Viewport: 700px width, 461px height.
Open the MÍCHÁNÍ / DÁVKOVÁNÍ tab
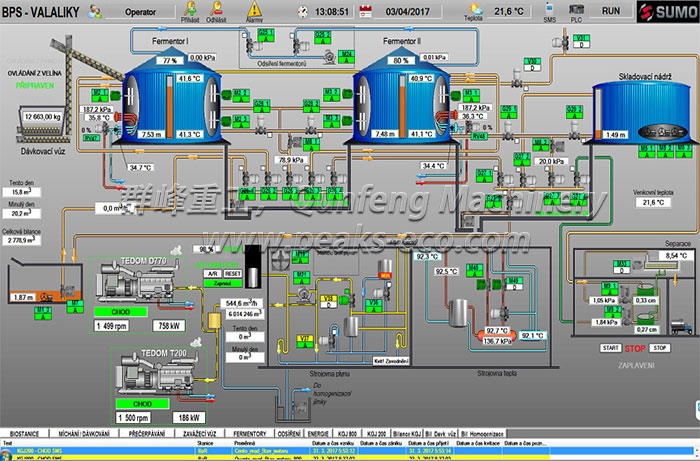tap(82, 434)
